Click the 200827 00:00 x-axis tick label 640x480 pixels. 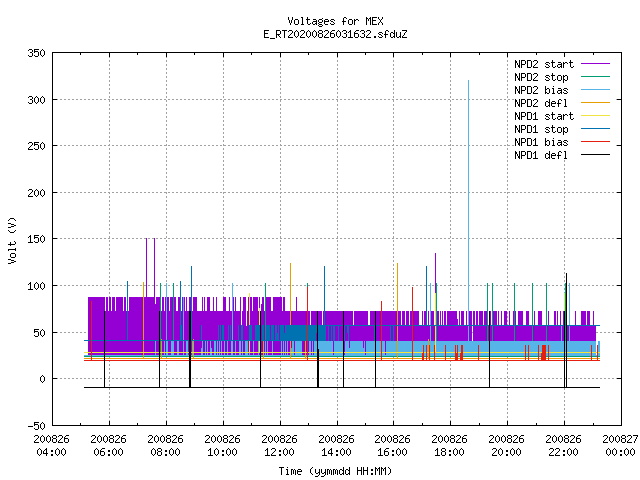click(x=620, y=446)
